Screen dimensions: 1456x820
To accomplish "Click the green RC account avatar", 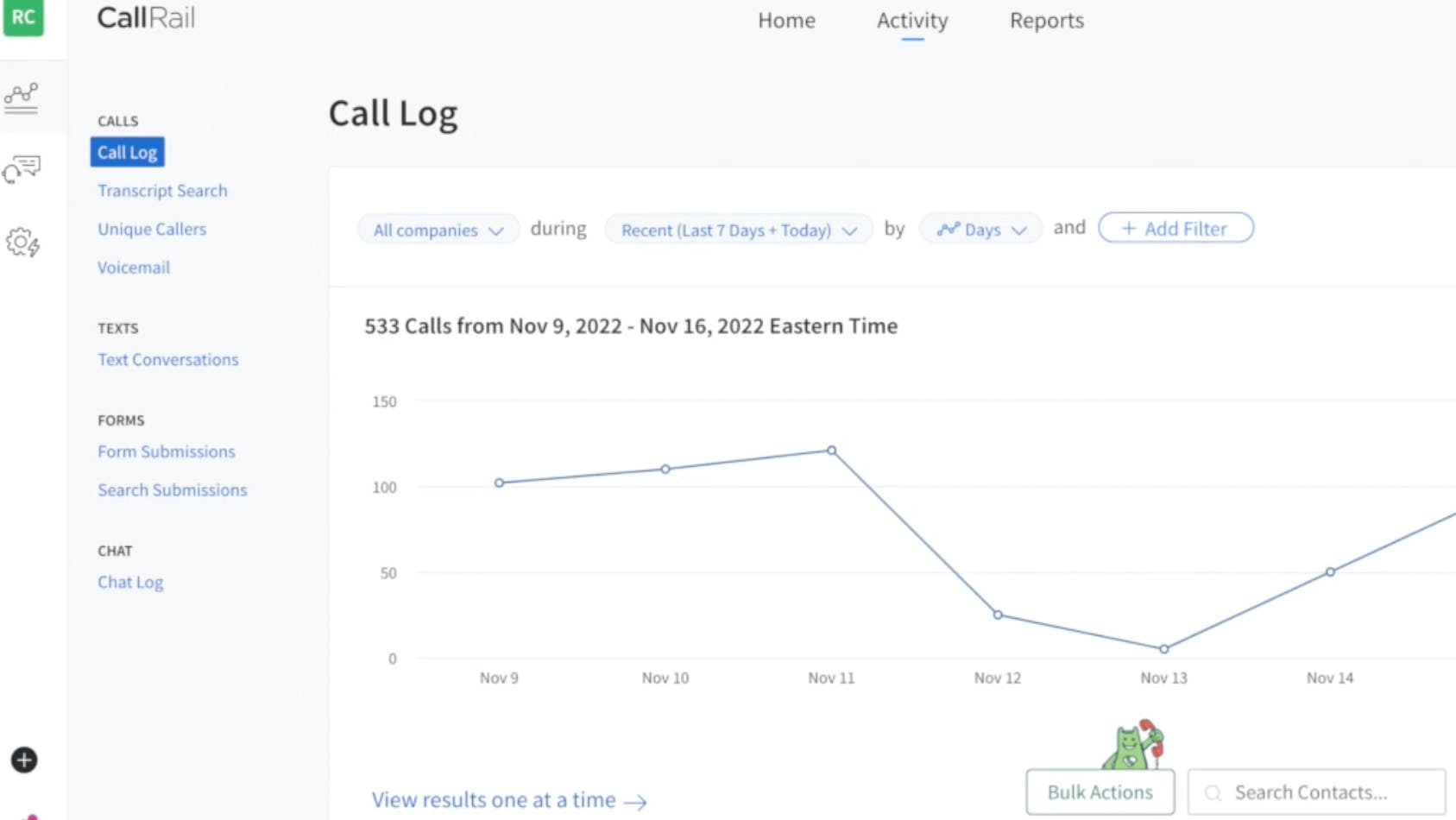I will click(24, 17).
